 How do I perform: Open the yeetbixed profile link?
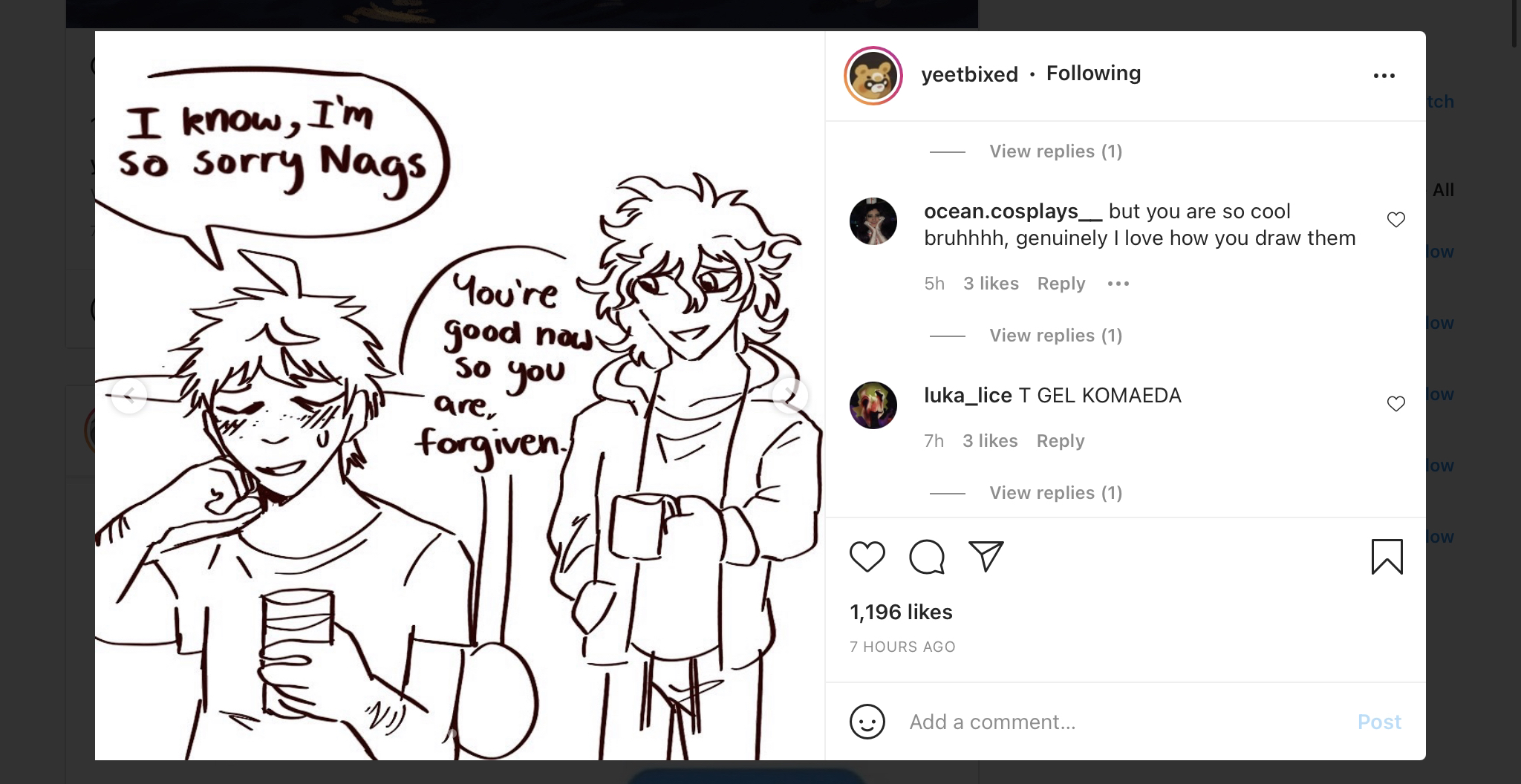tap(969, 74)
